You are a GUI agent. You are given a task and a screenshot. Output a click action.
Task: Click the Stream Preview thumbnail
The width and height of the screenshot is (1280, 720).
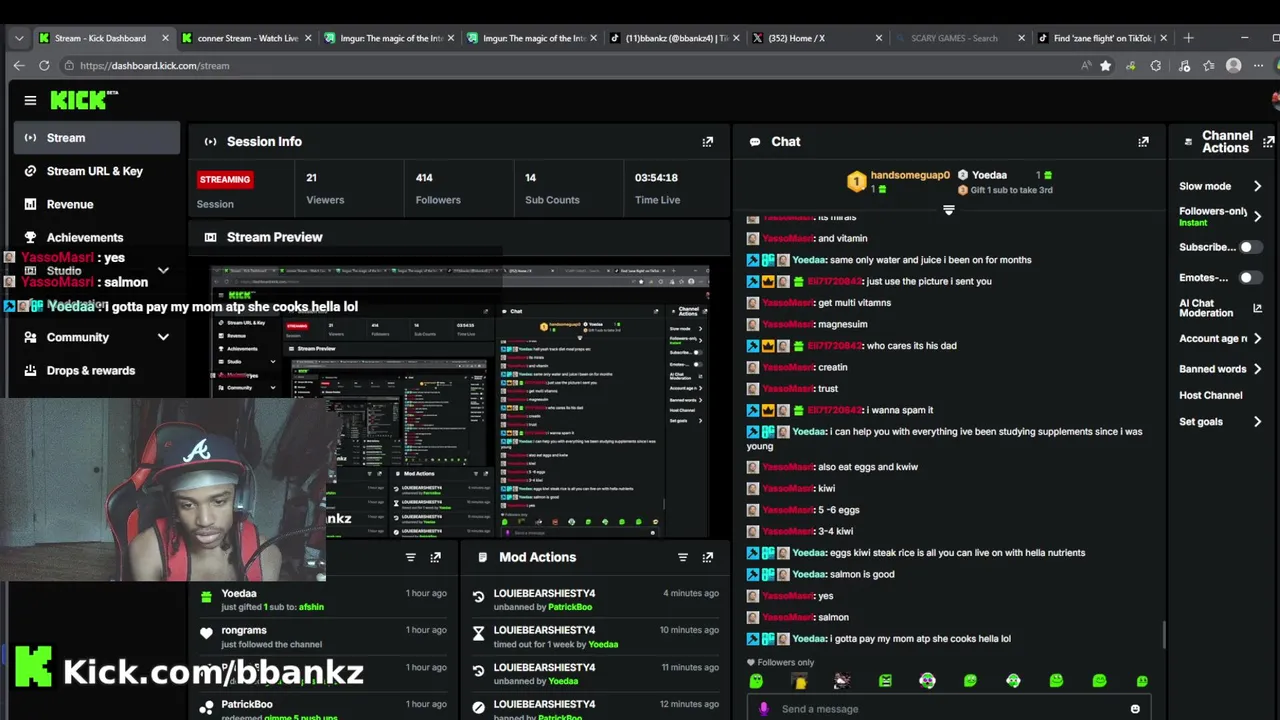[460, 402]
